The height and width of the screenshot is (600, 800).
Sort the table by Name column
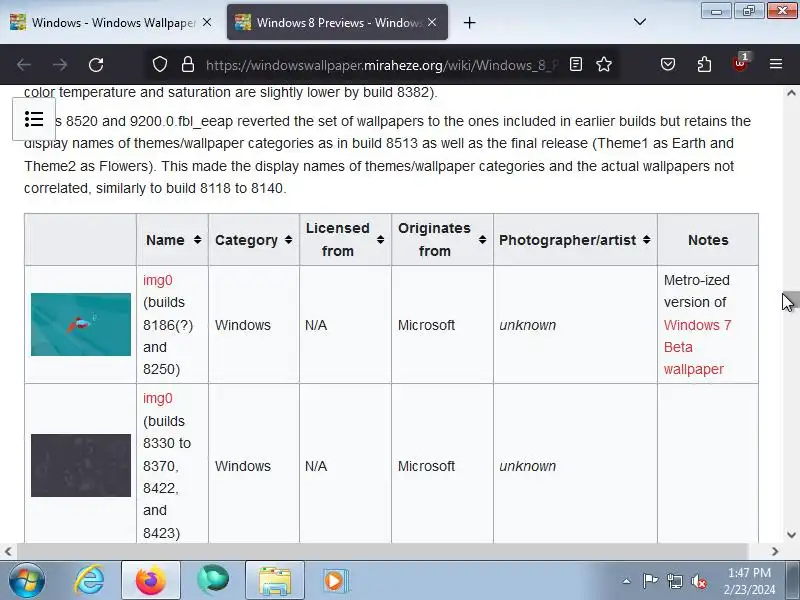click(172, 240)
